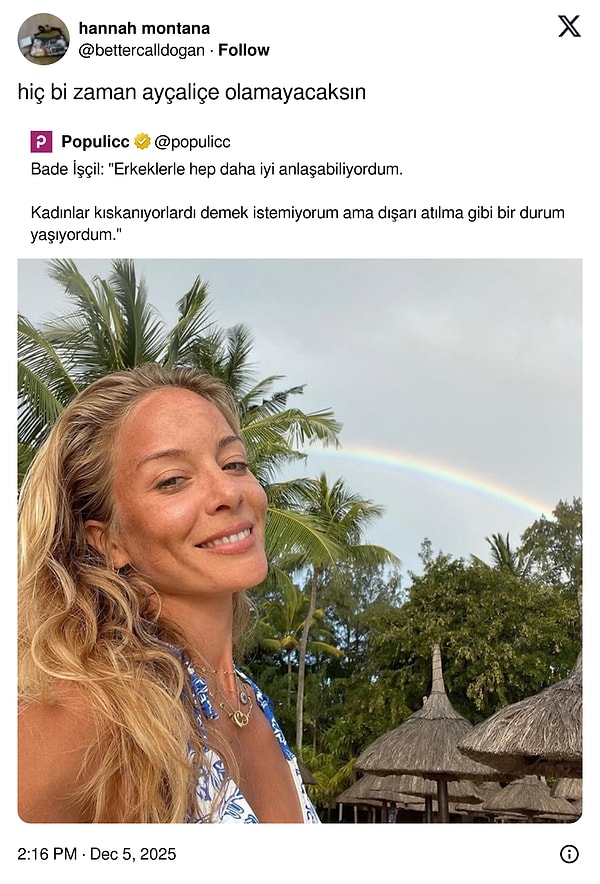Screen dimensions: 600x884
Task: Click the X logo icon
Action: pyautogui.click(x=569, y=26)
